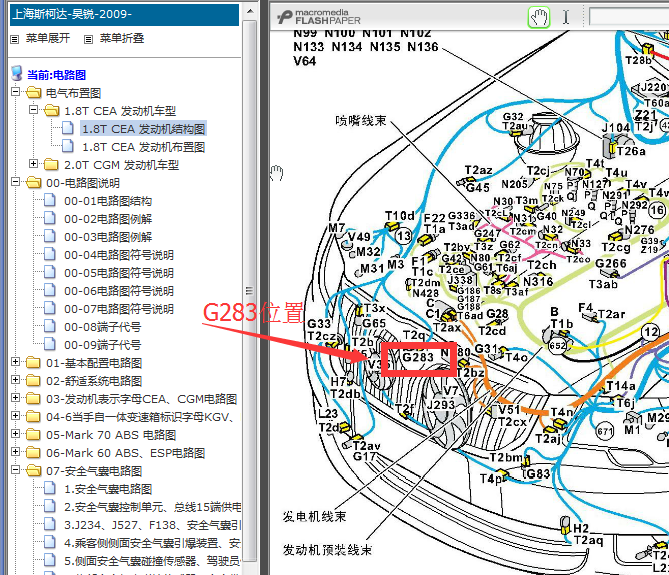Click the J104 label in diagram

click(x=615, y=128)
